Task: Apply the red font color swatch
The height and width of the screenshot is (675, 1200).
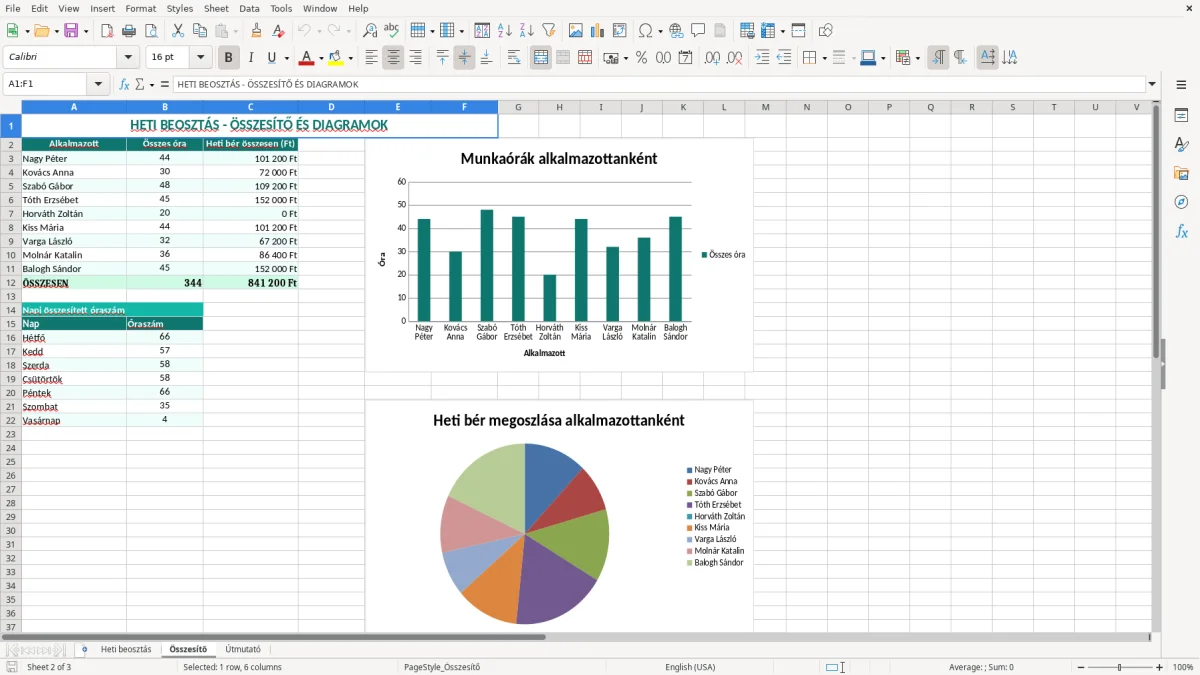Action: [x=307, y=58]
